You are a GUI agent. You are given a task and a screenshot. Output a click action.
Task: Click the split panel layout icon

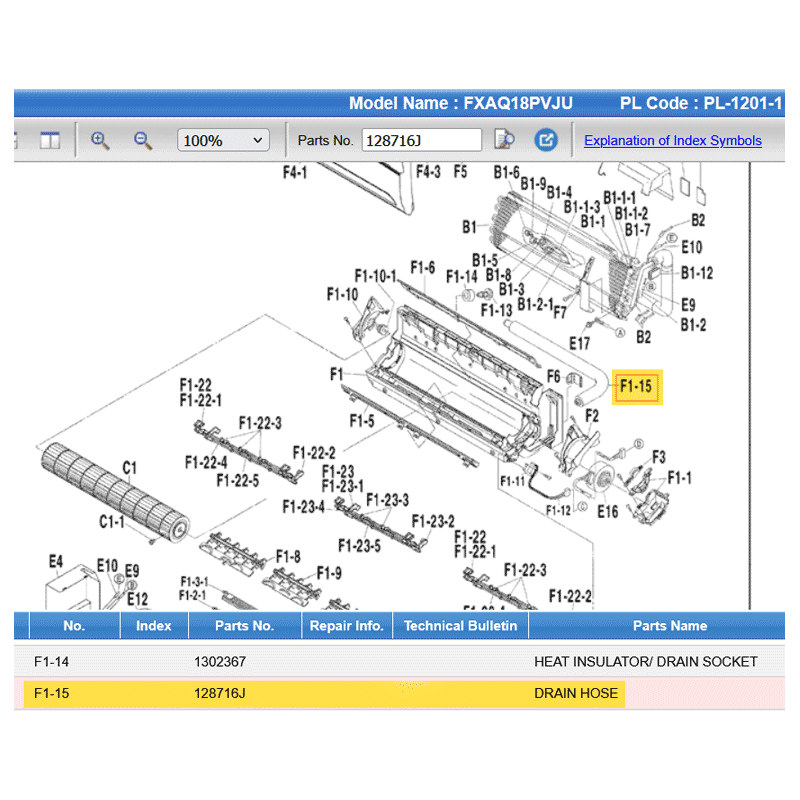pyautogui.click(x=50, y=140)
